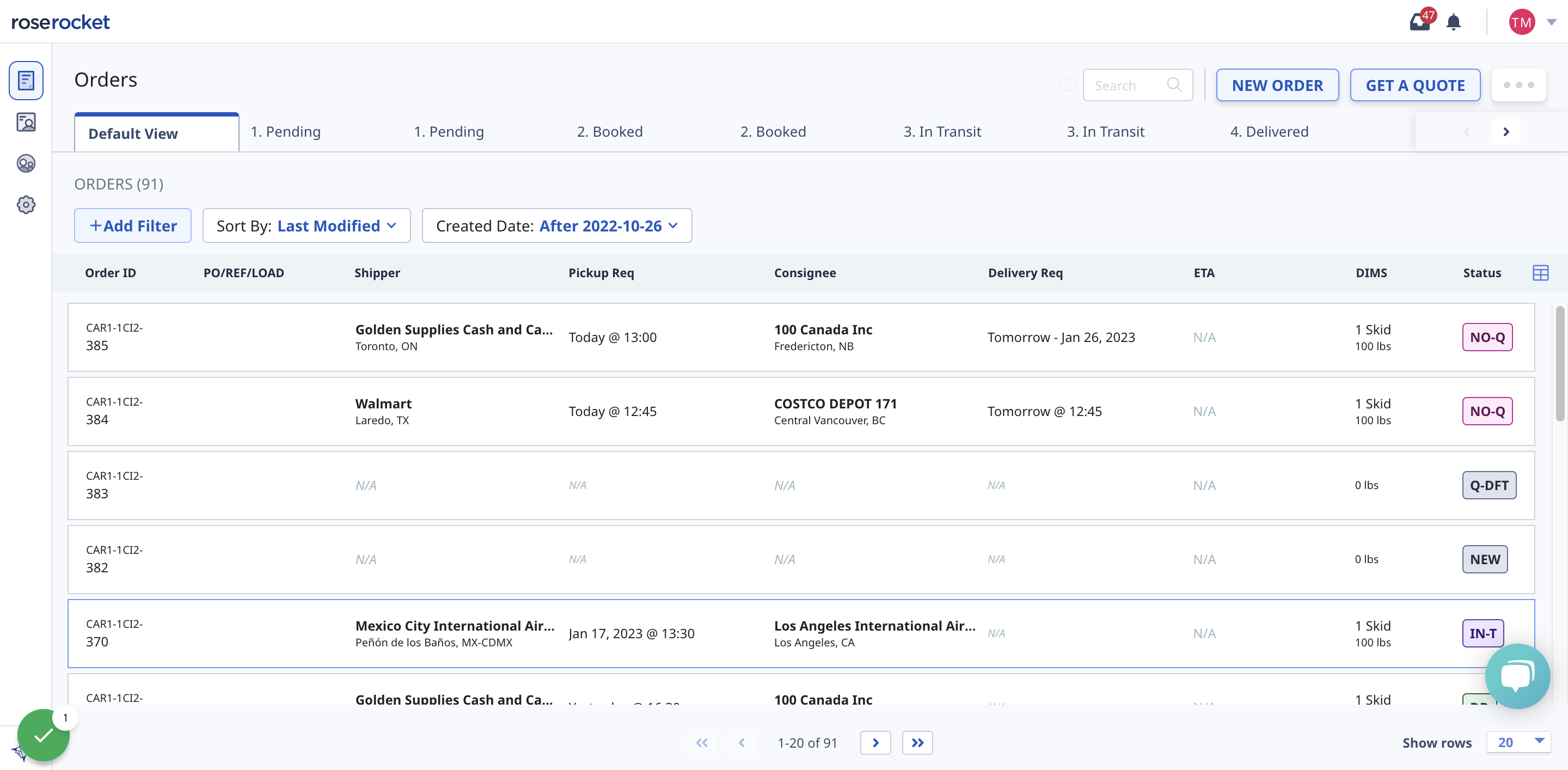
Task: Select the Default View tab
Action: [156, 133]
